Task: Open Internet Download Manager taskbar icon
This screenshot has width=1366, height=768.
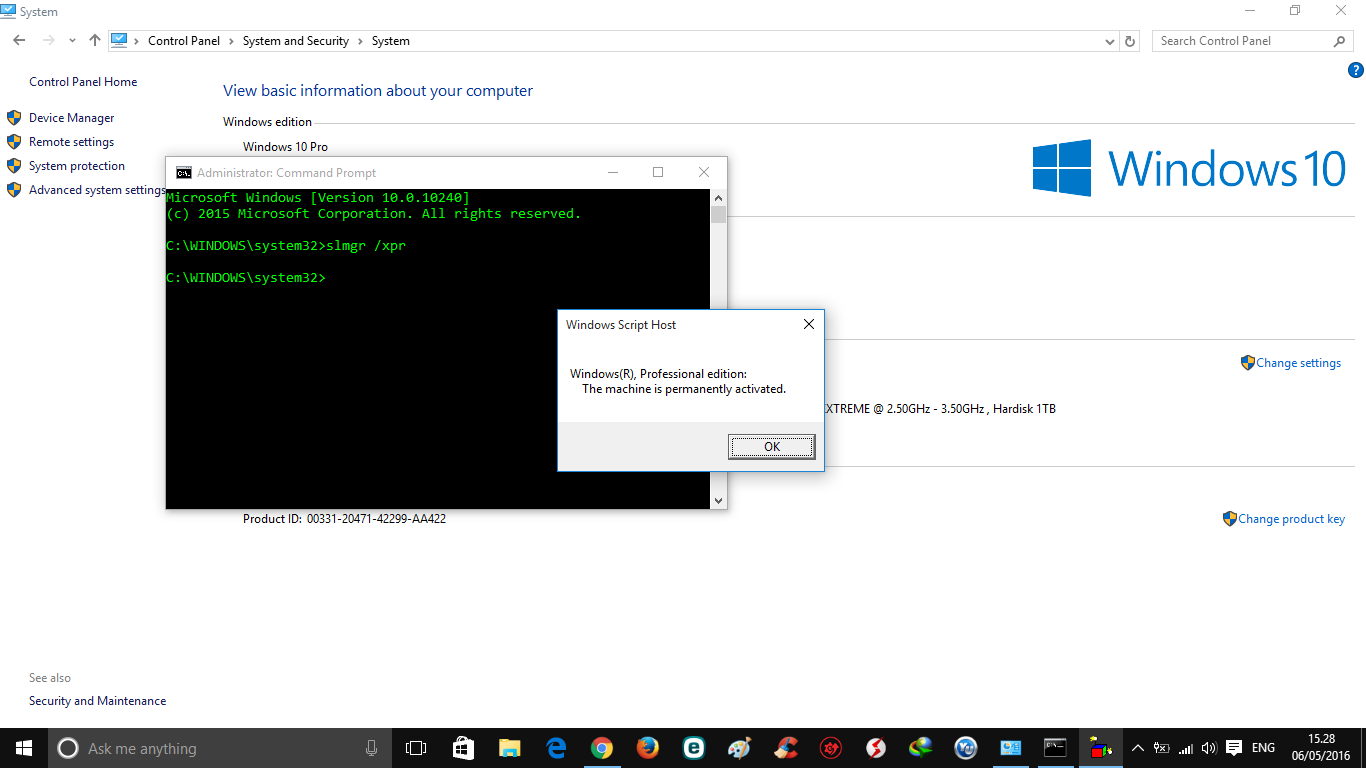Action: [921, 748]
